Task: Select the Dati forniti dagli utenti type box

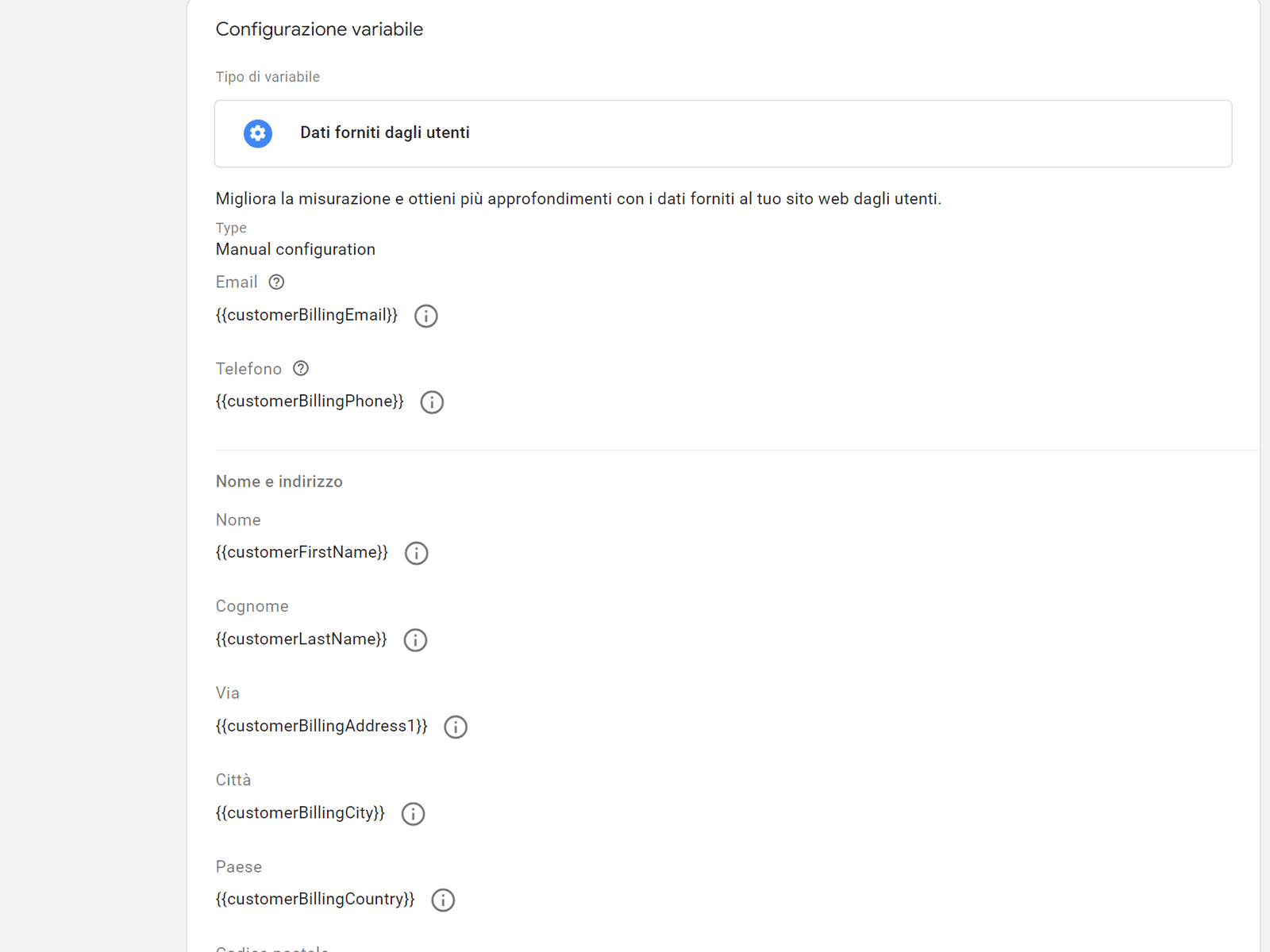Action: pos(722,133)
